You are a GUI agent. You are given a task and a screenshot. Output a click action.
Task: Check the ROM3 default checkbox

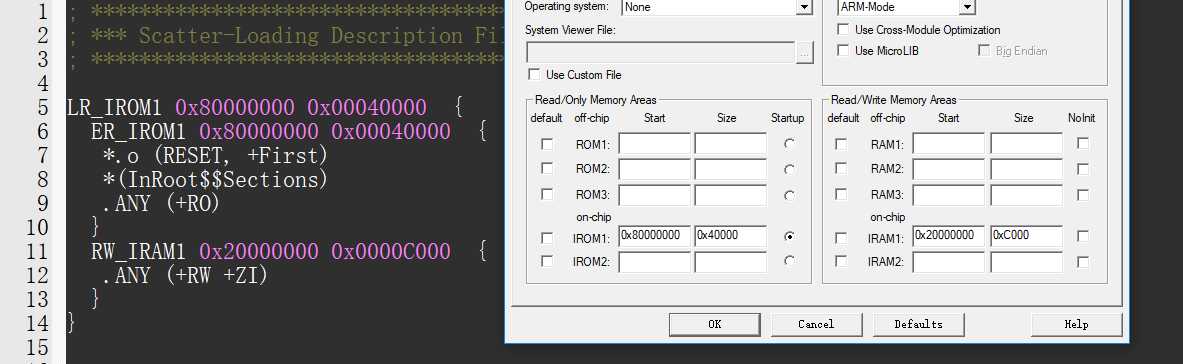pos(547,195)
